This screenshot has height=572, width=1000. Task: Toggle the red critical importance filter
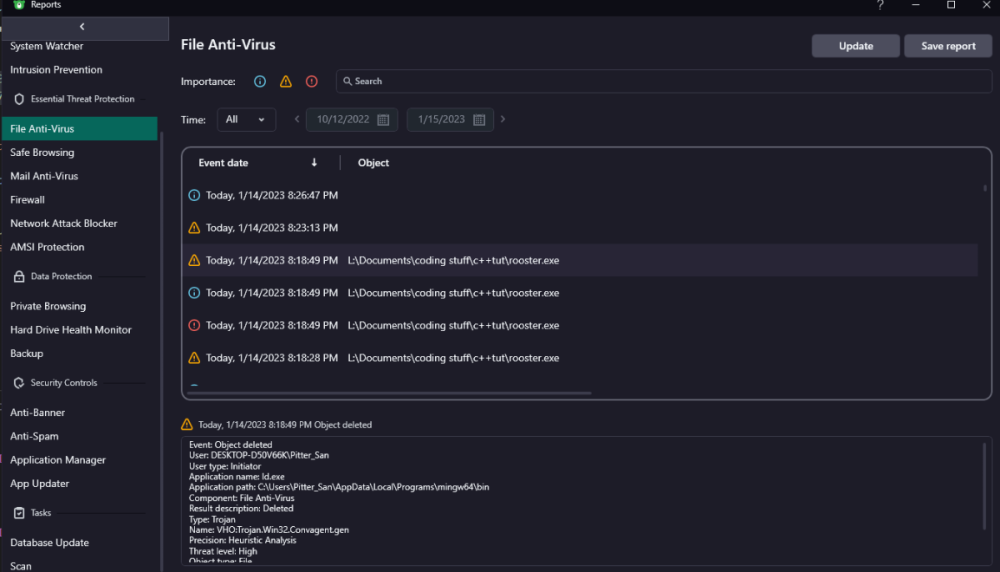click(312, 81)
